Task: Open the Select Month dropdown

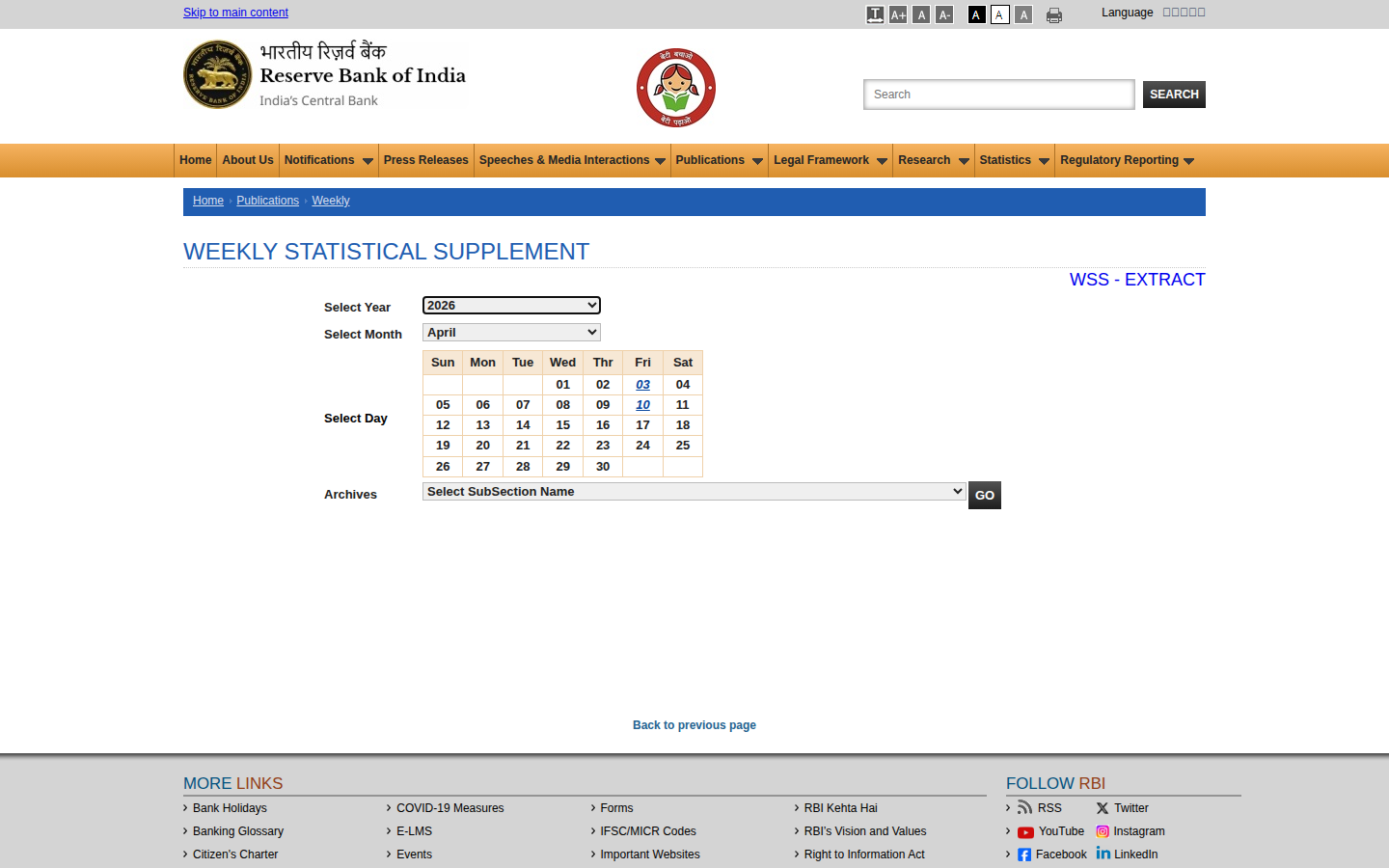Action: point(511,333)
